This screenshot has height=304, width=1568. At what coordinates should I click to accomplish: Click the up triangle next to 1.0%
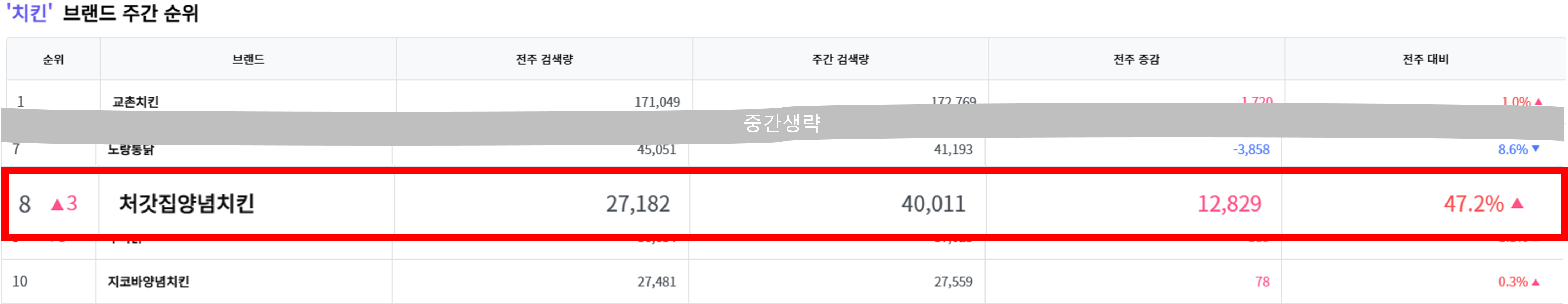click(x=1538, y=102)
